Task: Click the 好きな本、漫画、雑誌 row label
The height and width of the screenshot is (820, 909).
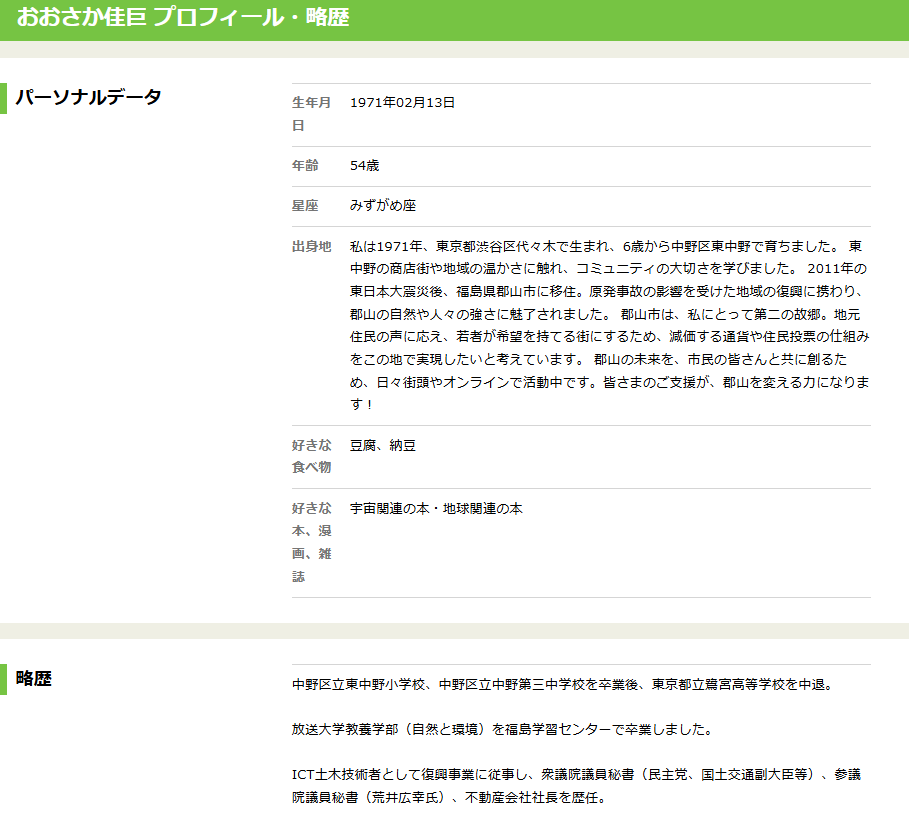Action: click(311, 542)
